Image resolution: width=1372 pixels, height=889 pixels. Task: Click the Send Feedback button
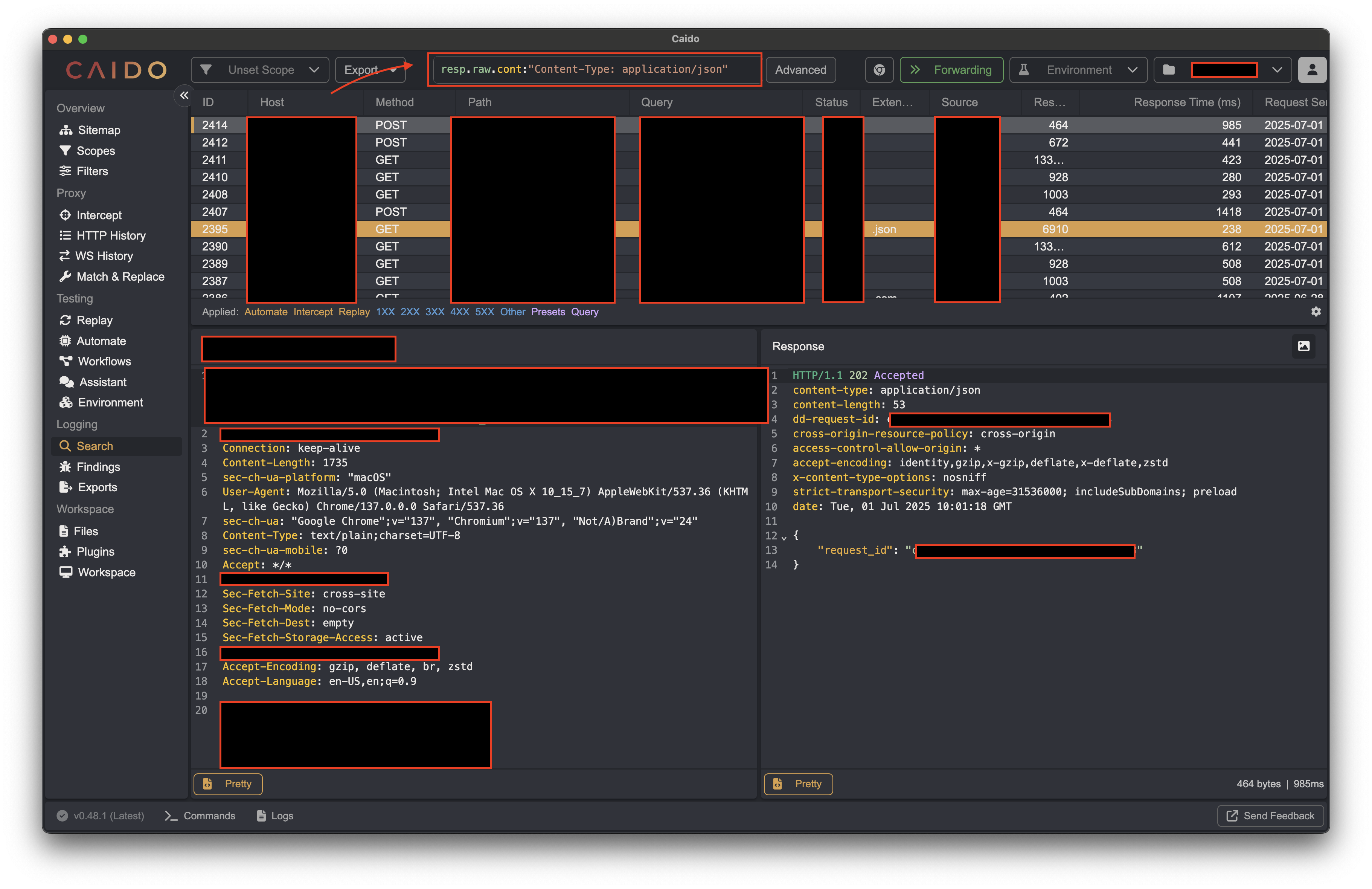point(1270,816)
